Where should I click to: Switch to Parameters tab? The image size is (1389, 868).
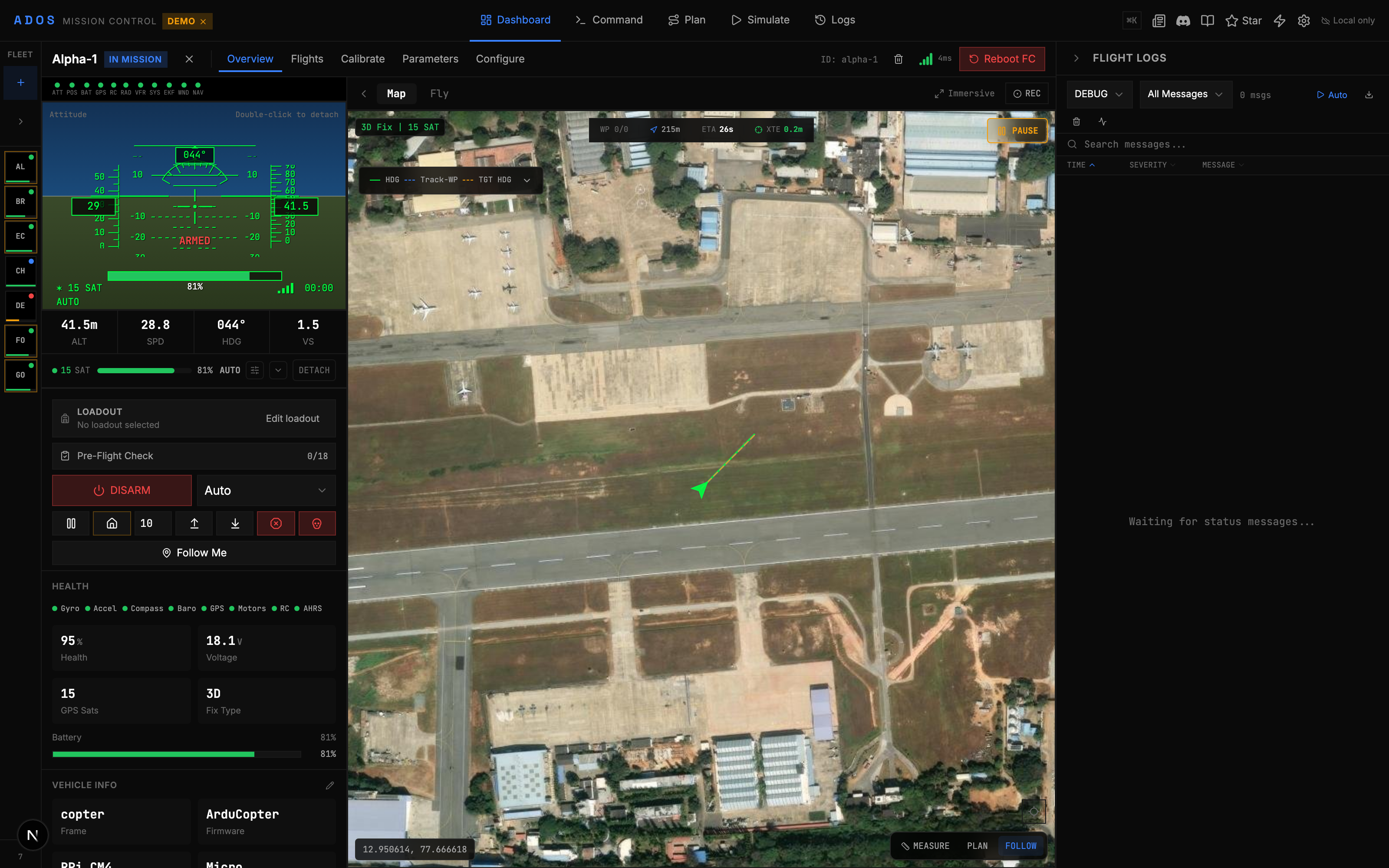(x=430, y=59)
